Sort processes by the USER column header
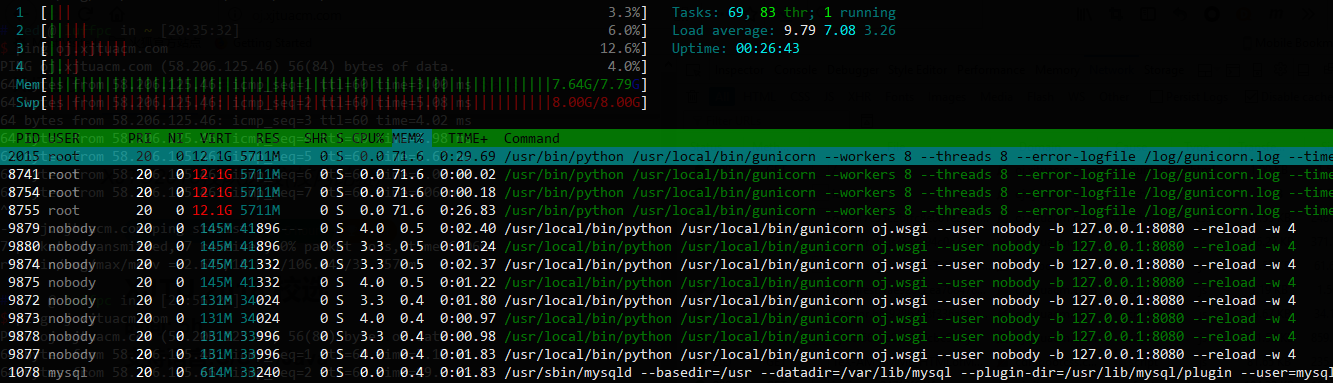Screen dimensions: 1333x383 pyautogui.click(x=64, y=138)
